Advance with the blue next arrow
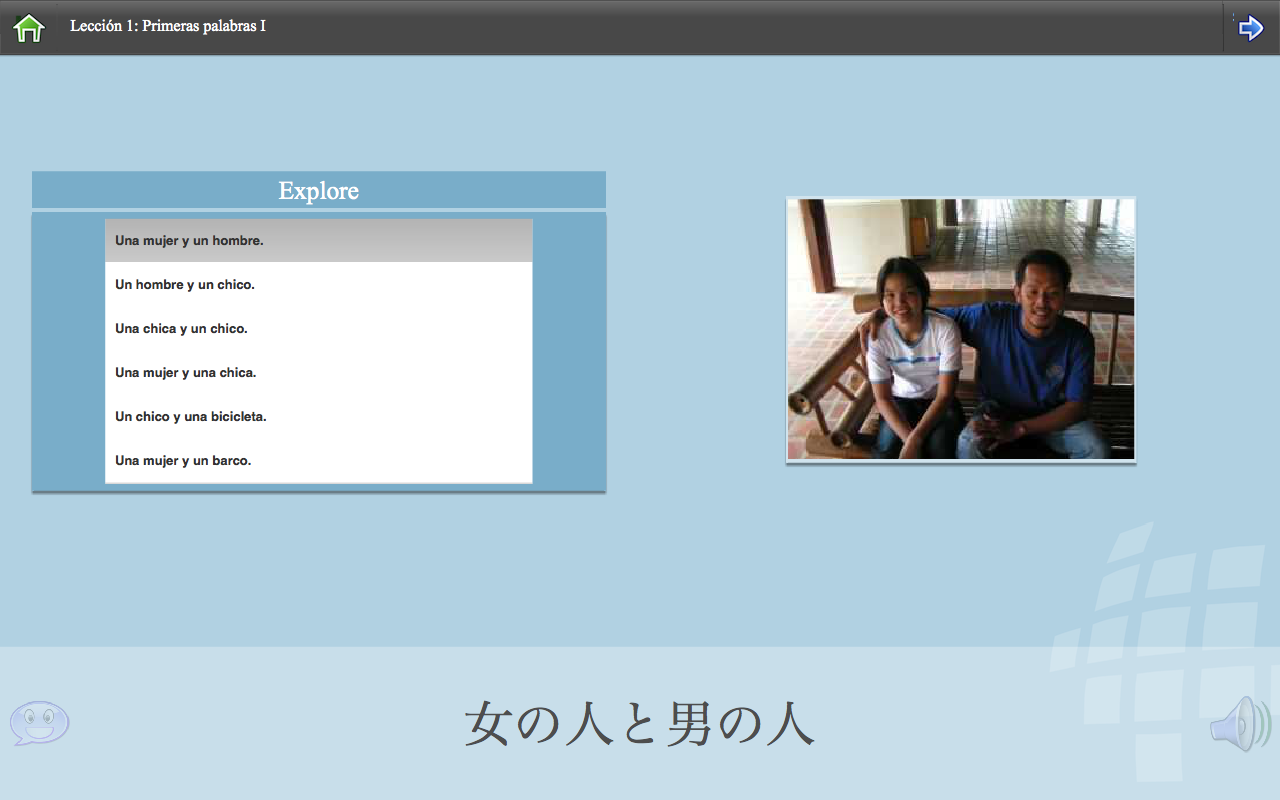The height and width of the screenshot is (800, 1280). pos(1251,28)
